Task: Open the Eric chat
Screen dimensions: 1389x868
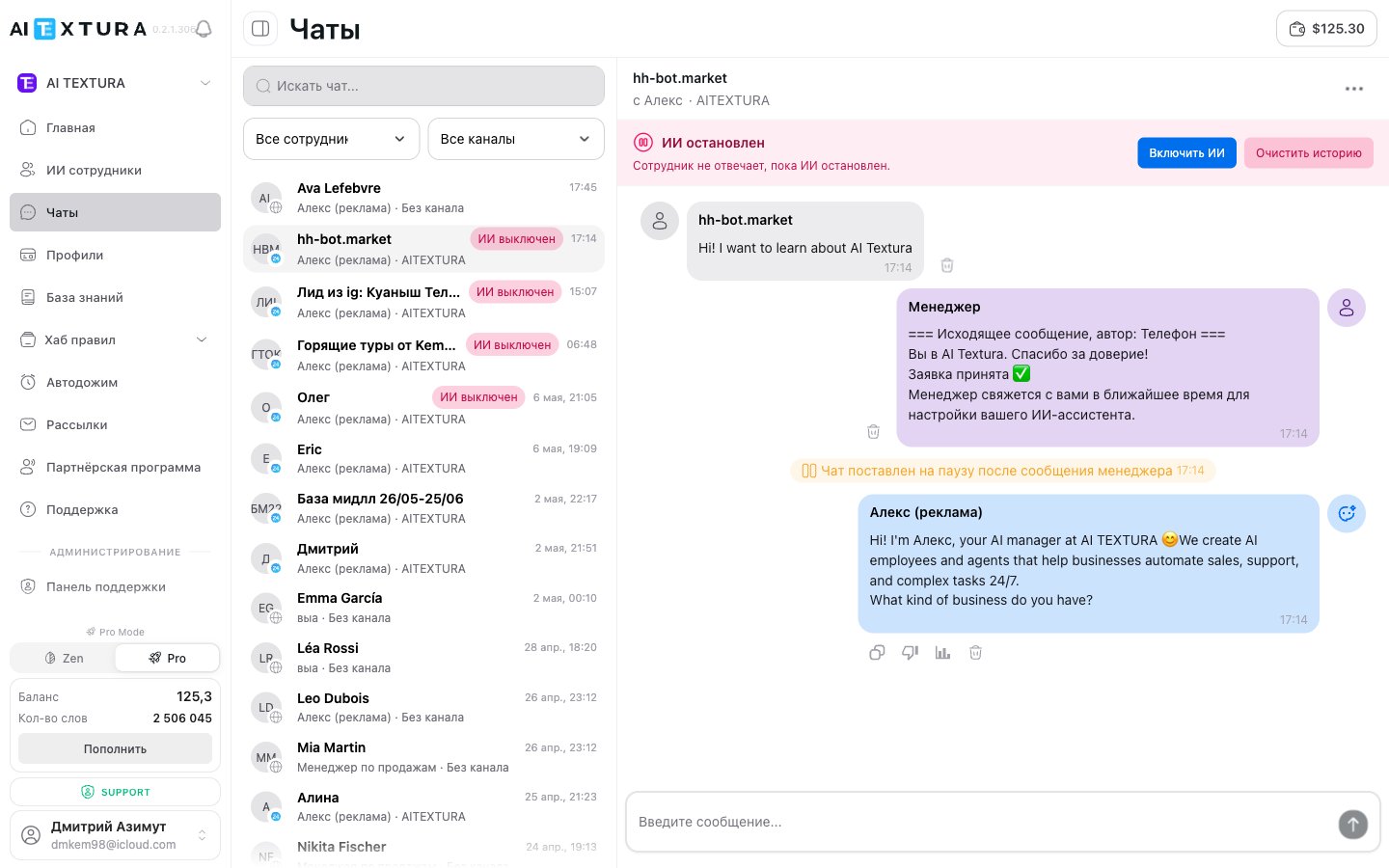Action: tap(423, 458)
